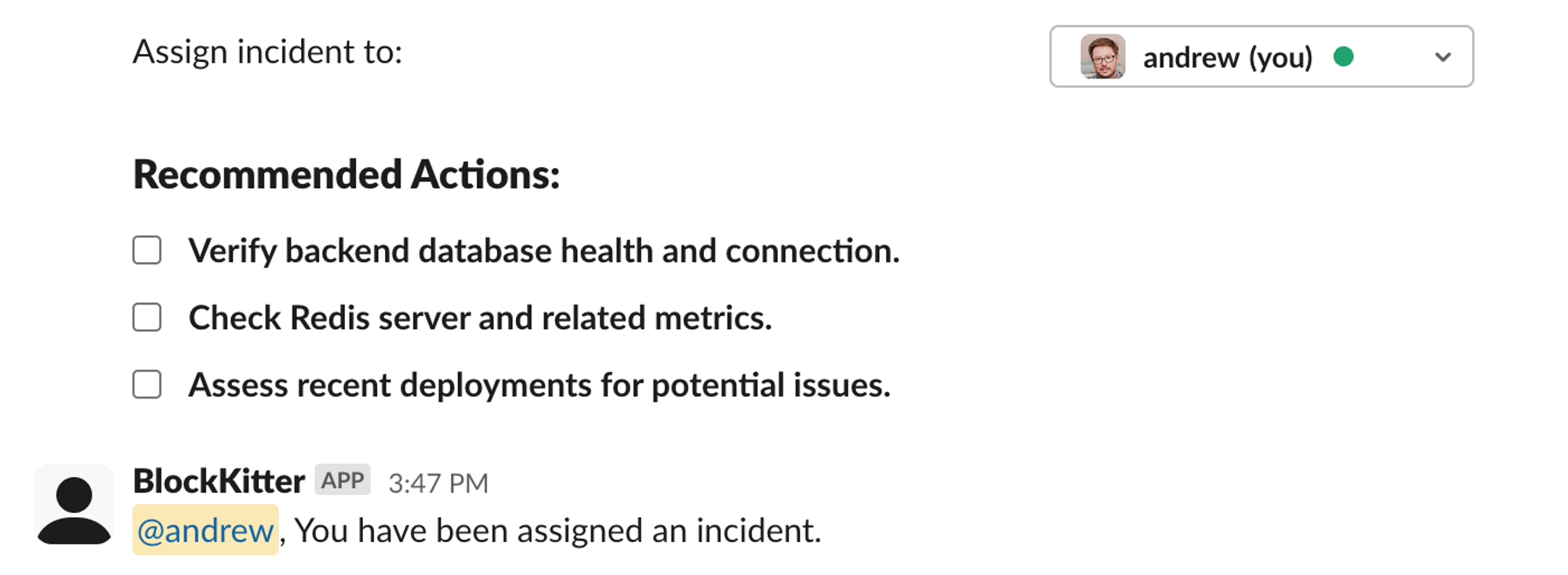1568x575 pixels.
Task: Click the checkbox beside the Redis metrics action
Action: (147, 318)
